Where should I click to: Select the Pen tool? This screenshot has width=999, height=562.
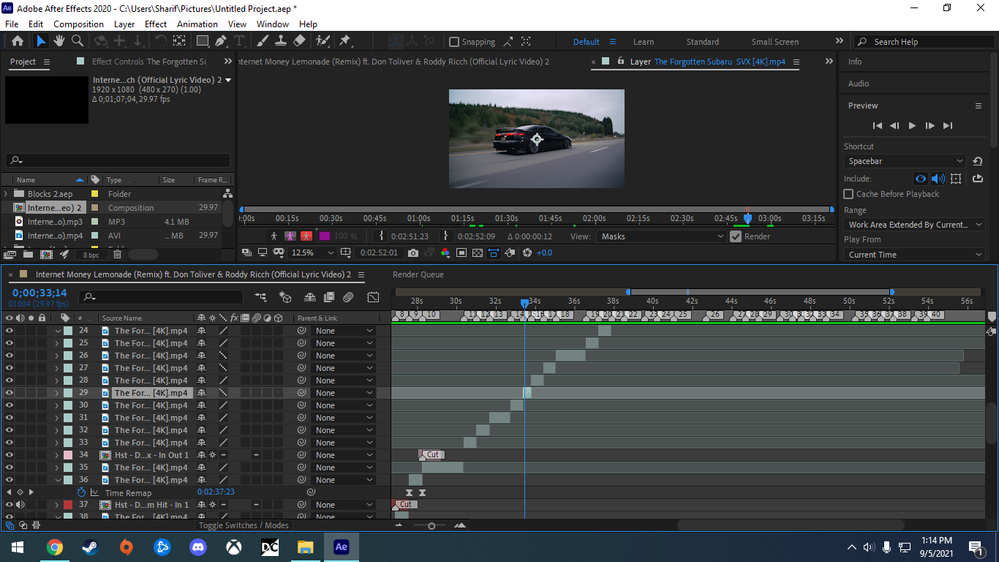(220, 41)
